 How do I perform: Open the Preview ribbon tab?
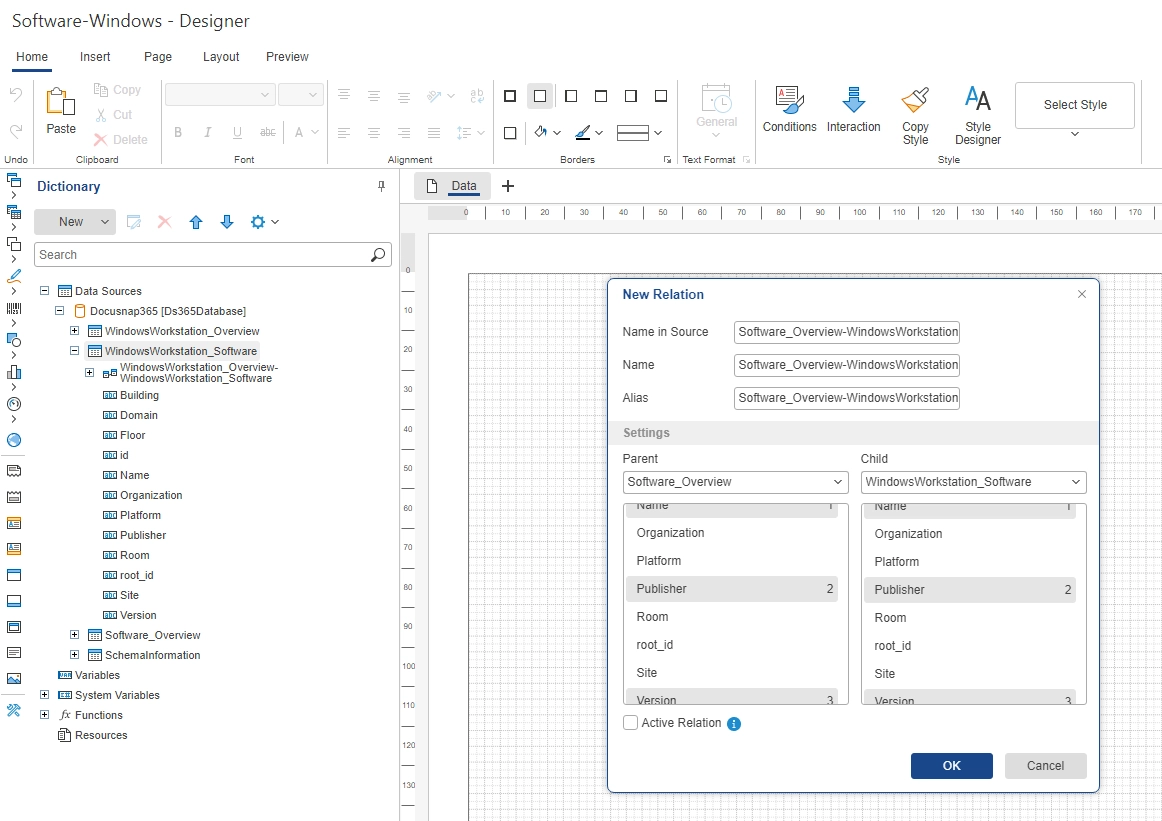click(287, 57)
